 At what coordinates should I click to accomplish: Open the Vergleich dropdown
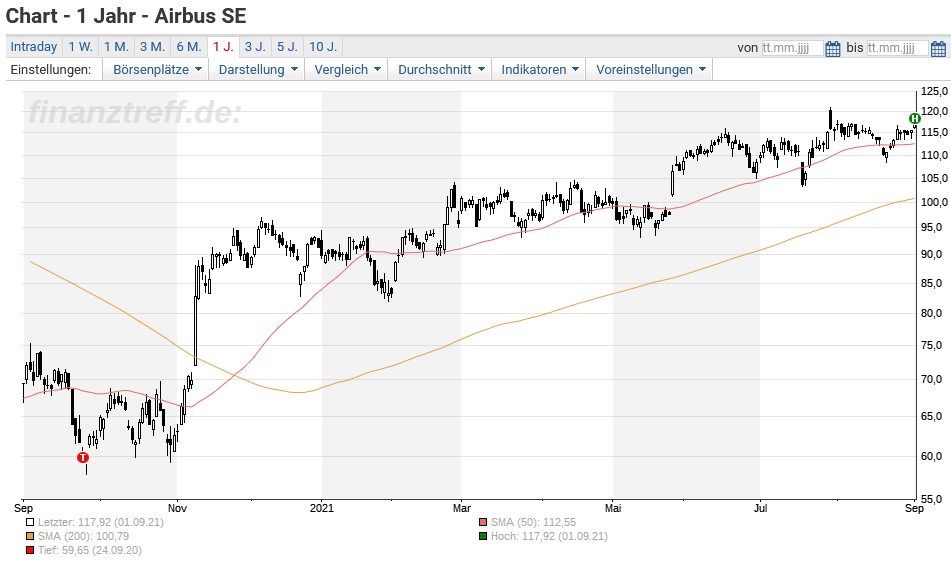[346, 69]
